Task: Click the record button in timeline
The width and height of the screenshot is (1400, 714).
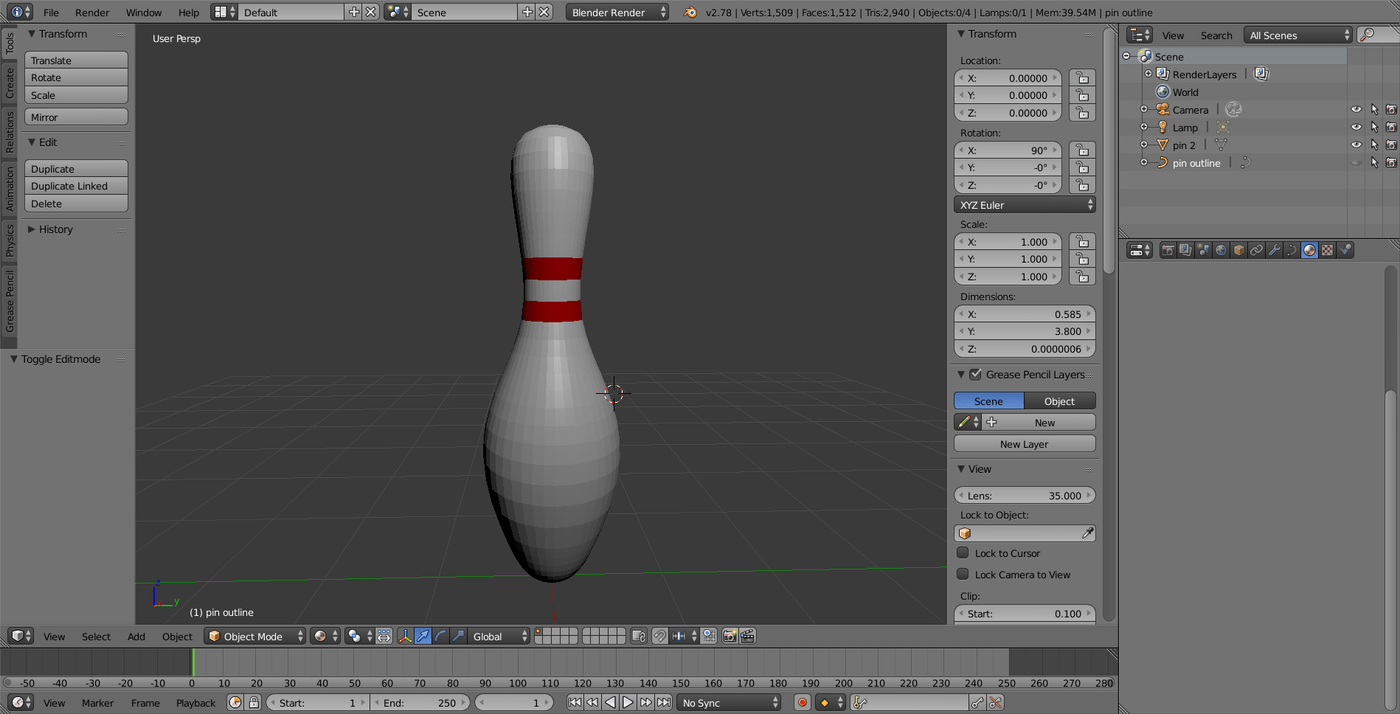Action: 802,703
